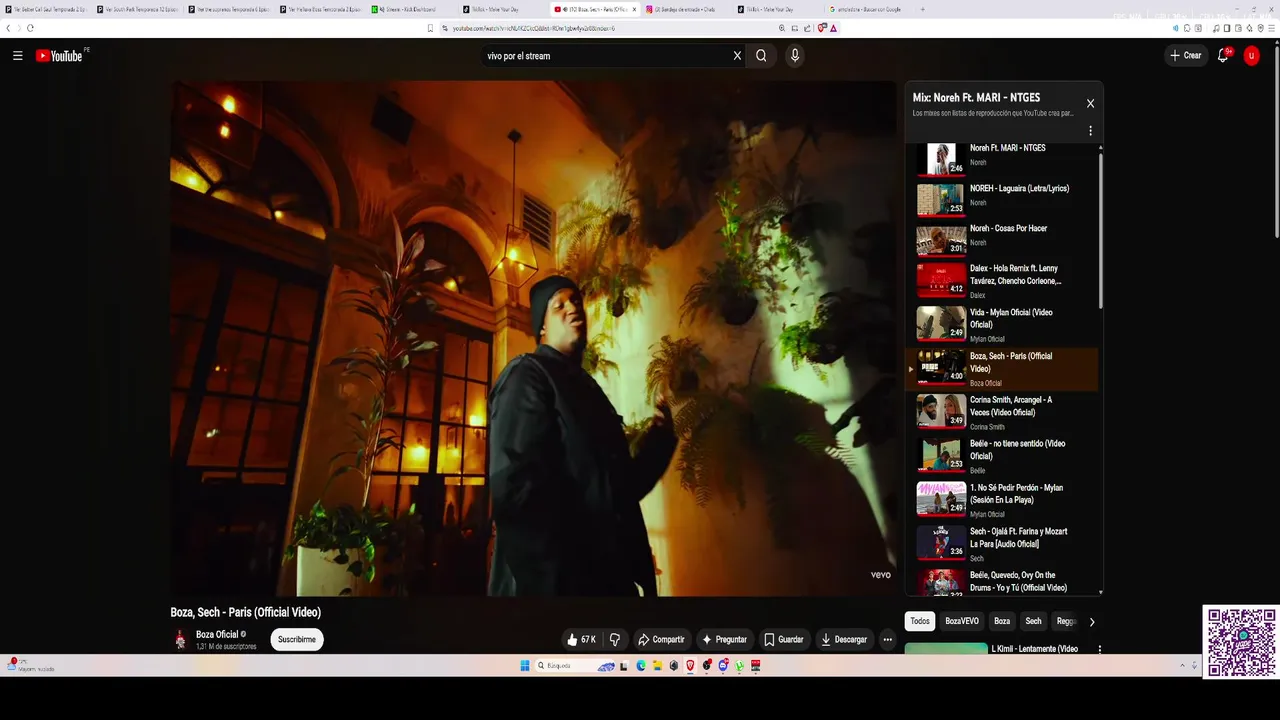Reload the page with the refresh icon
The height and width of the screenshot is (720, 1280).
(30, 28)
